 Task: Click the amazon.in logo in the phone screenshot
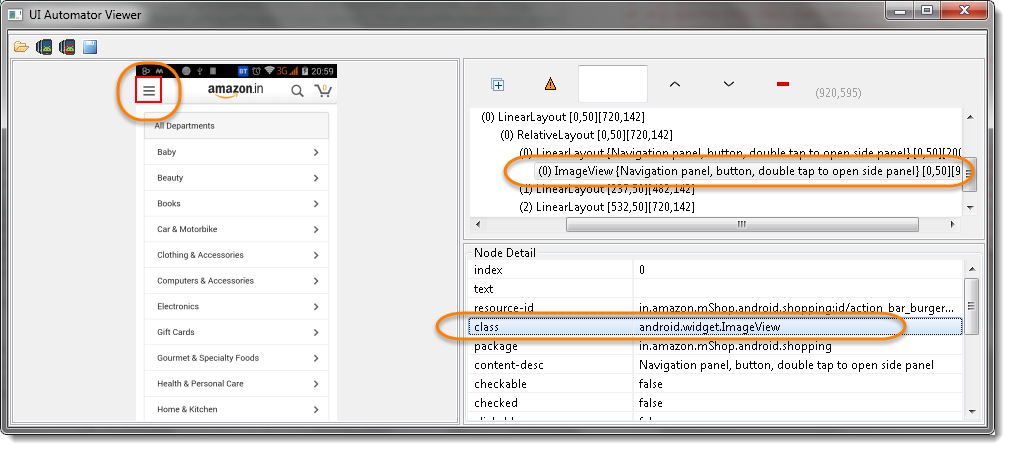coord(235,91)
